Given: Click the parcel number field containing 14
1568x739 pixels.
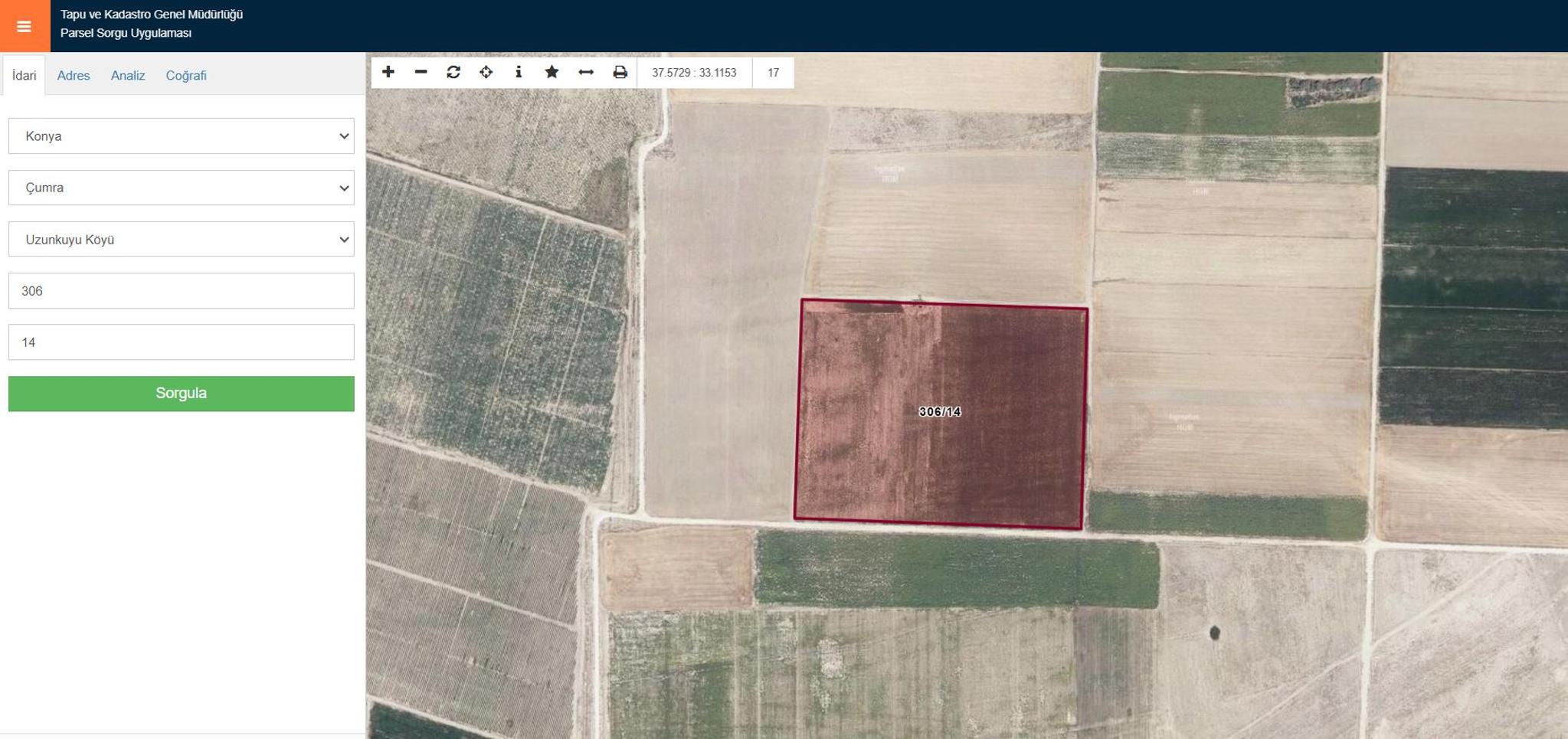Looking at the screenshot, I should 182,342.
